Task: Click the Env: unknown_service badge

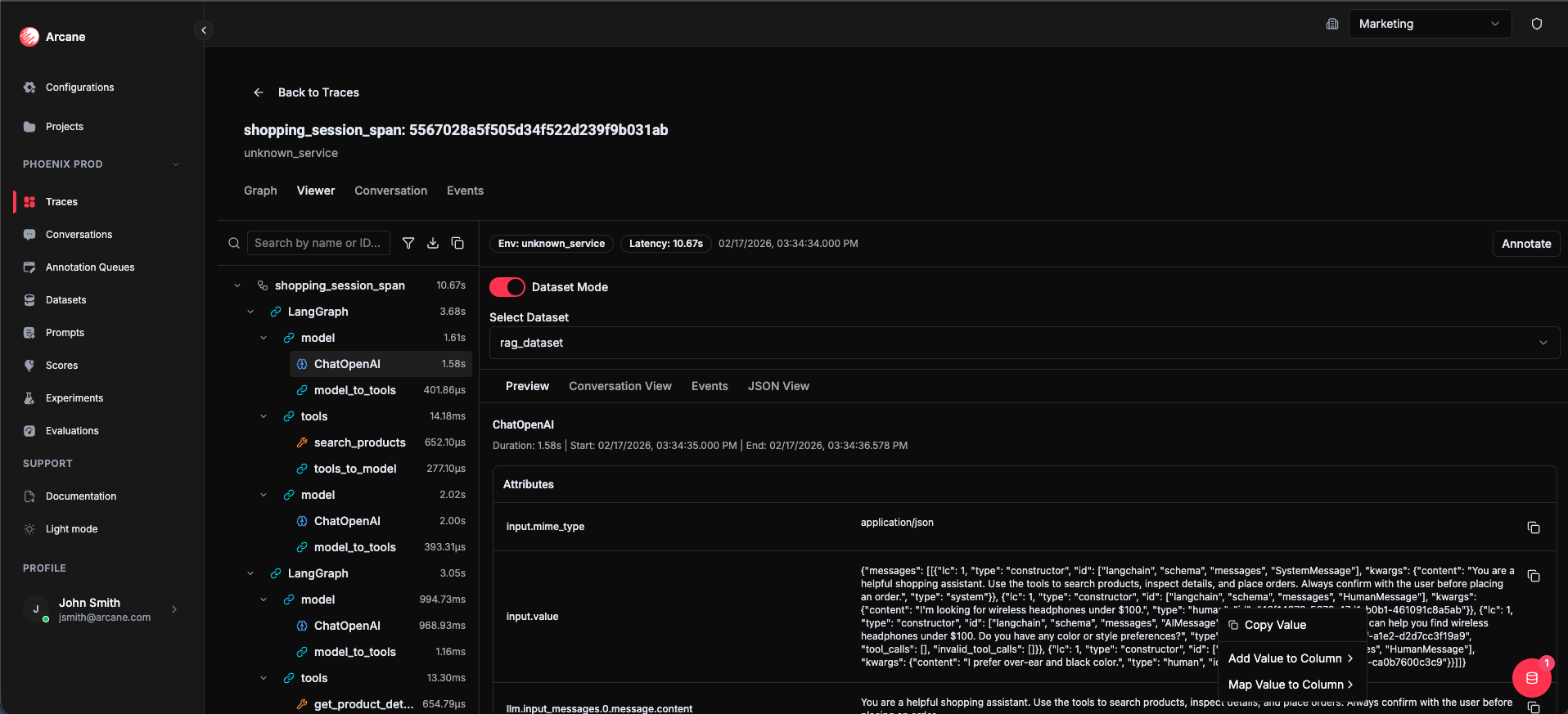Action: click(x=552, y=244)
